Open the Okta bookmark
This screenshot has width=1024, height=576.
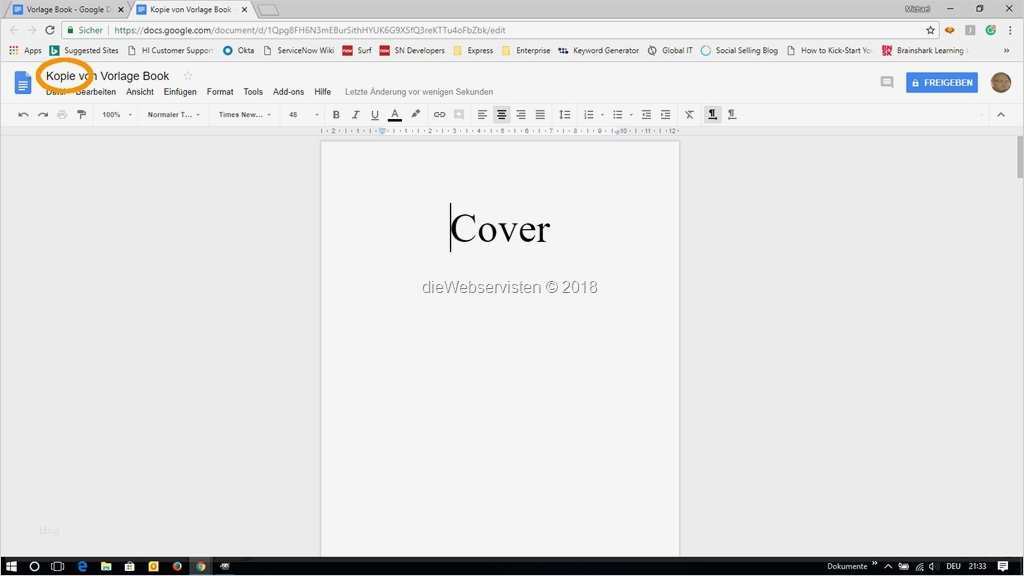point(238,50)
